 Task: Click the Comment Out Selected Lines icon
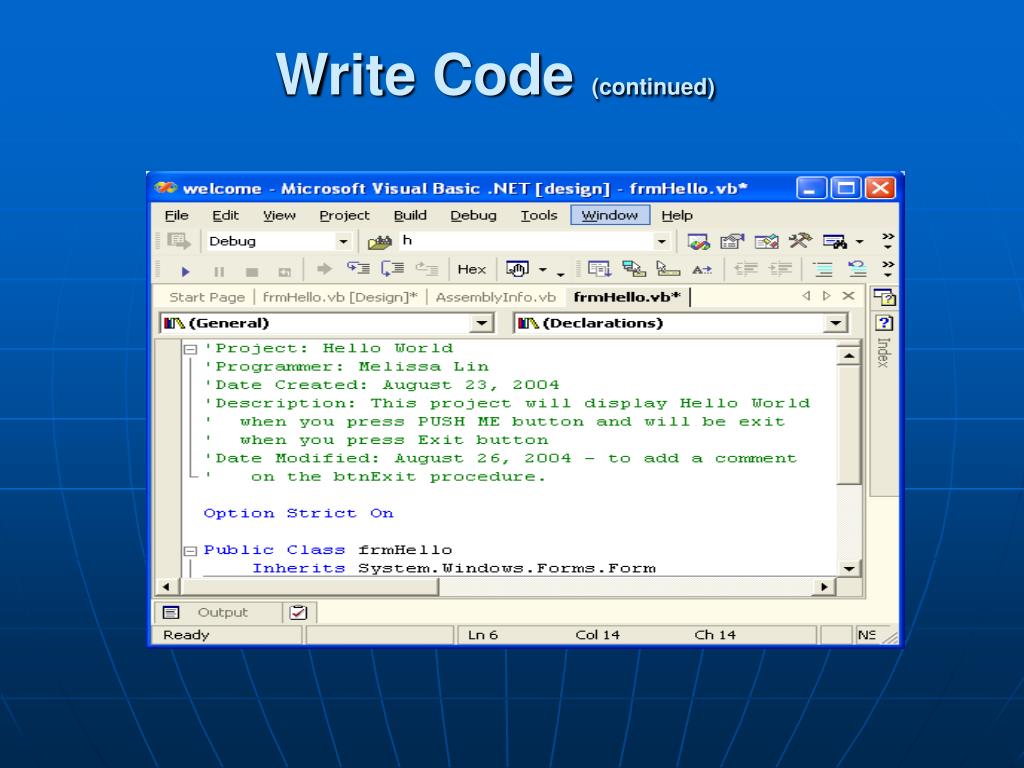point(823,268)
